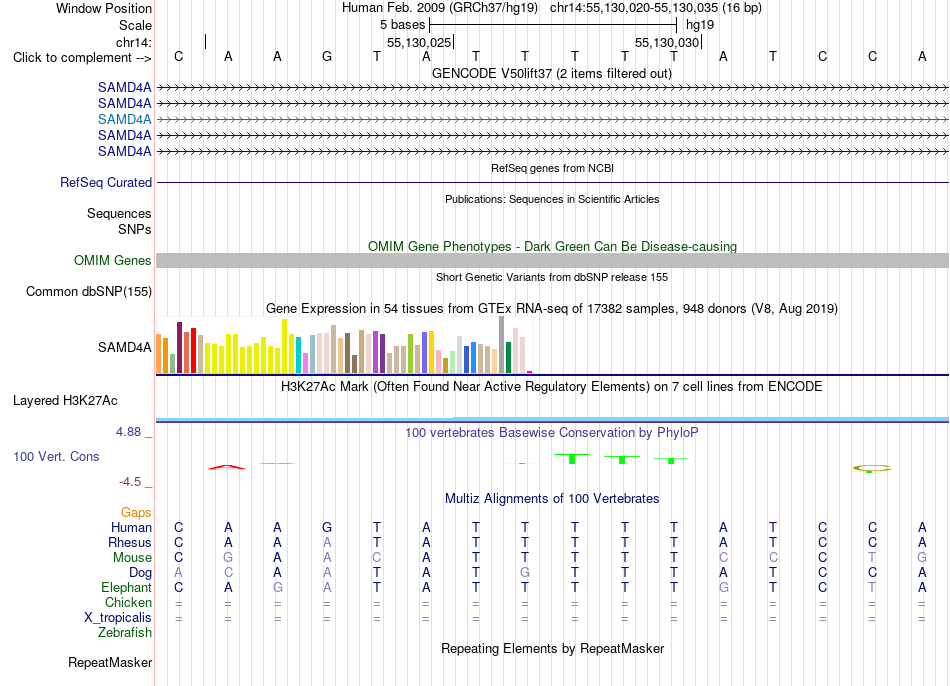Open the Layered H3K27Ac track label
The image size is (950, 686).
coord(65,401)
